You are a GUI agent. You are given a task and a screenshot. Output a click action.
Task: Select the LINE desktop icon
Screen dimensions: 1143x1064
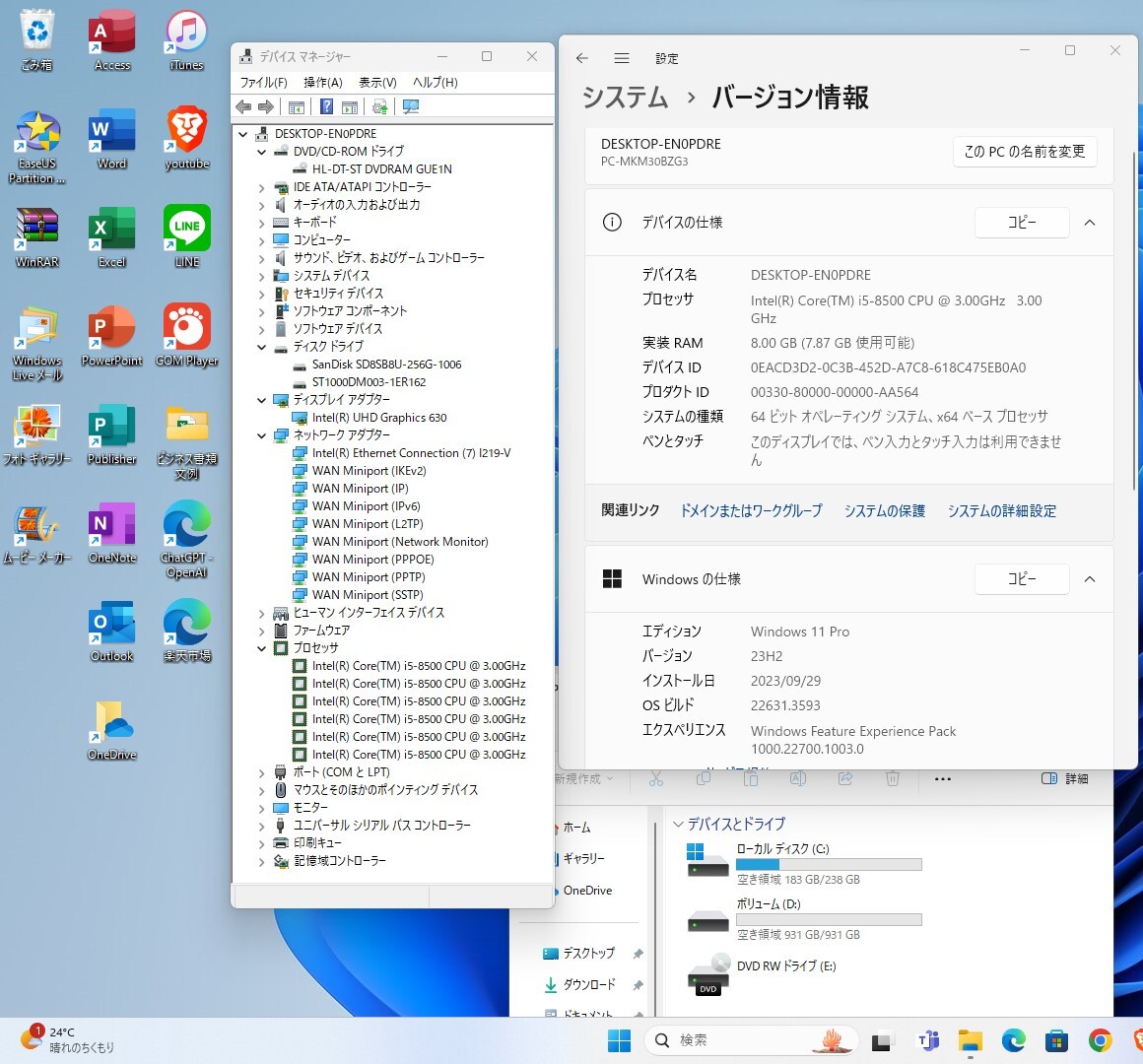click(x=187, y=237)
